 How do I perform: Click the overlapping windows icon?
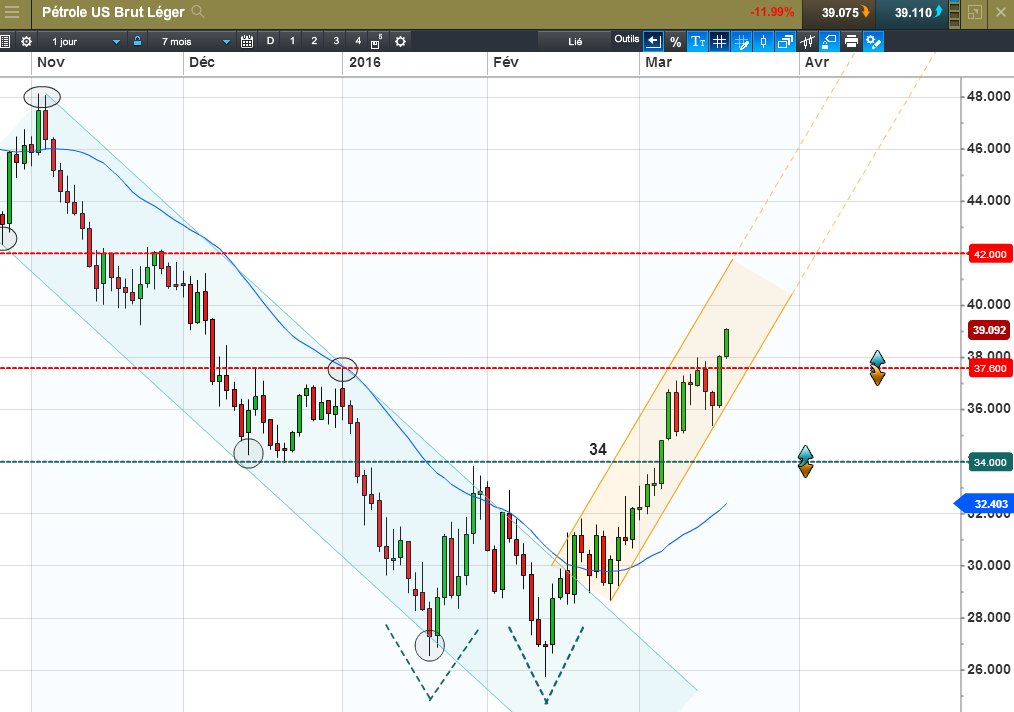(785, 41)
